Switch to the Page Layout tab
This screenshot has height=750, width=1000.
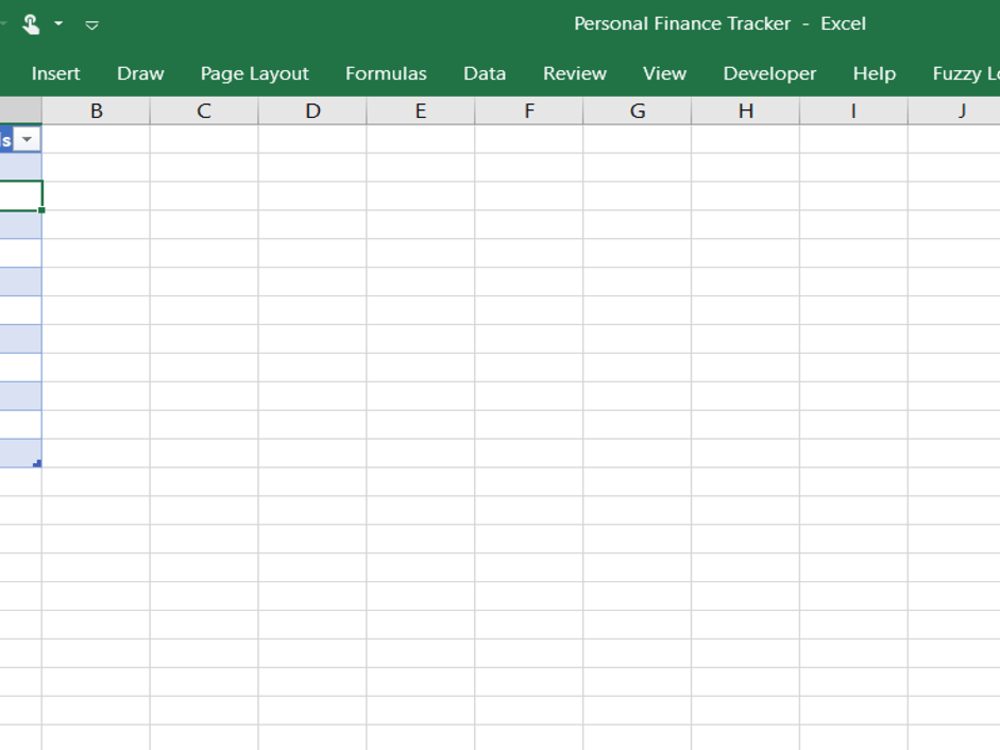254,73
